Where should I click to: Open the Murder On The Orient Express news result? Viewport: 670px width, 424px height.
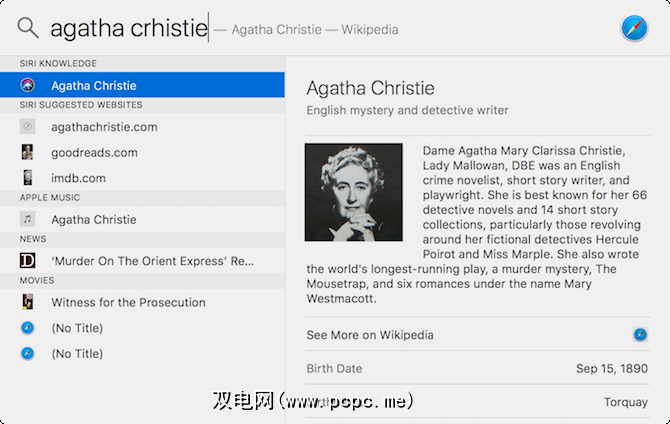pos(152,261)
